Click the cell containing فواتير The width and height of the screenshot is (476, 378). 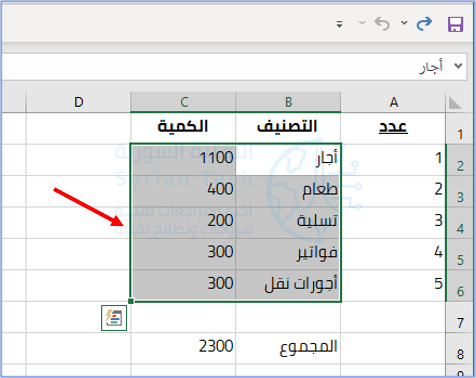[288, 254]
